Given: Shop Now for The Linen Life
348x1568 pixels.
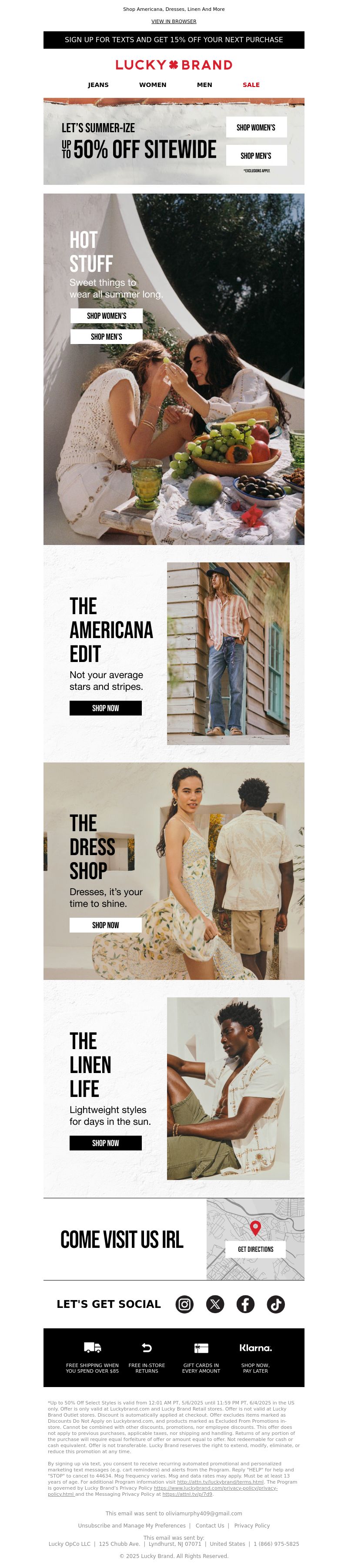Looking at the screenshot, I should [105, 1143].
